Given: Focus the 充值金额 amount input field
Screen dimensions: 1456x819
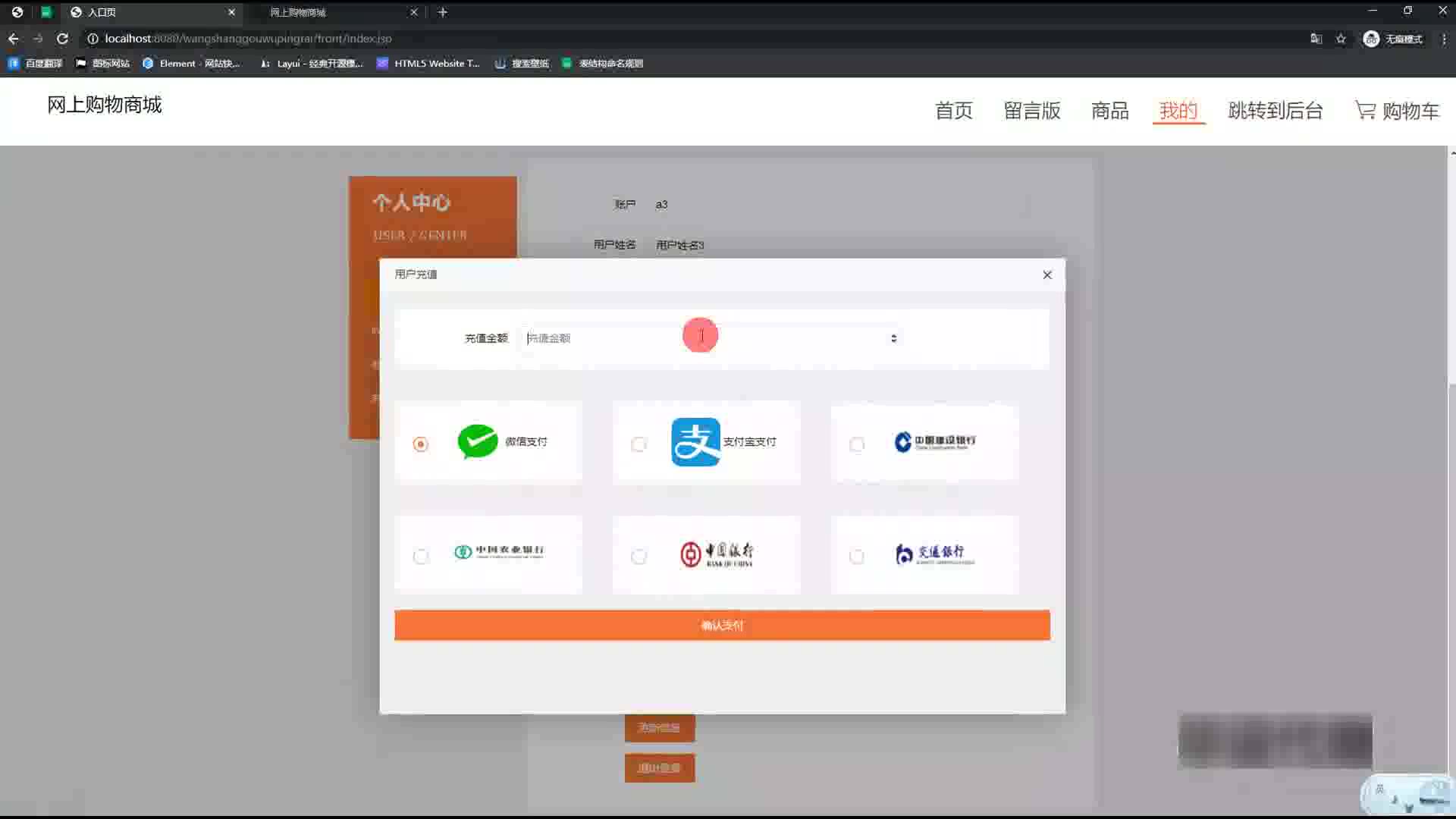Looking at the screenshot, I should 711,338.
